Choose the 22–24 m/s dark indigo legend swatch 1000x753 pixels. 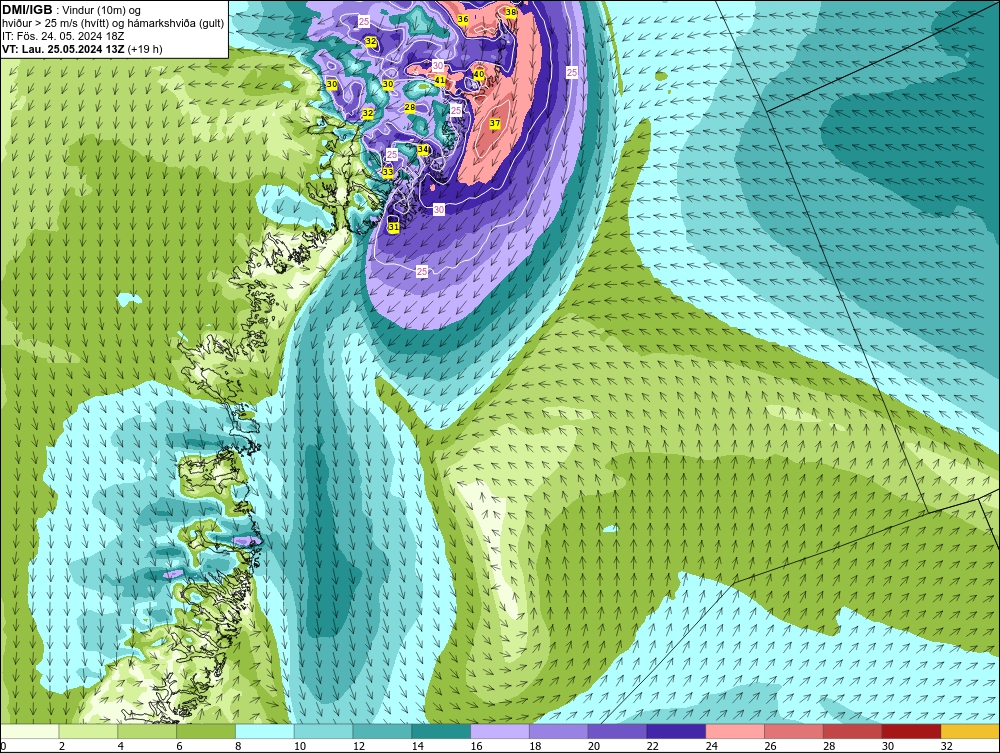click(676, 731)
